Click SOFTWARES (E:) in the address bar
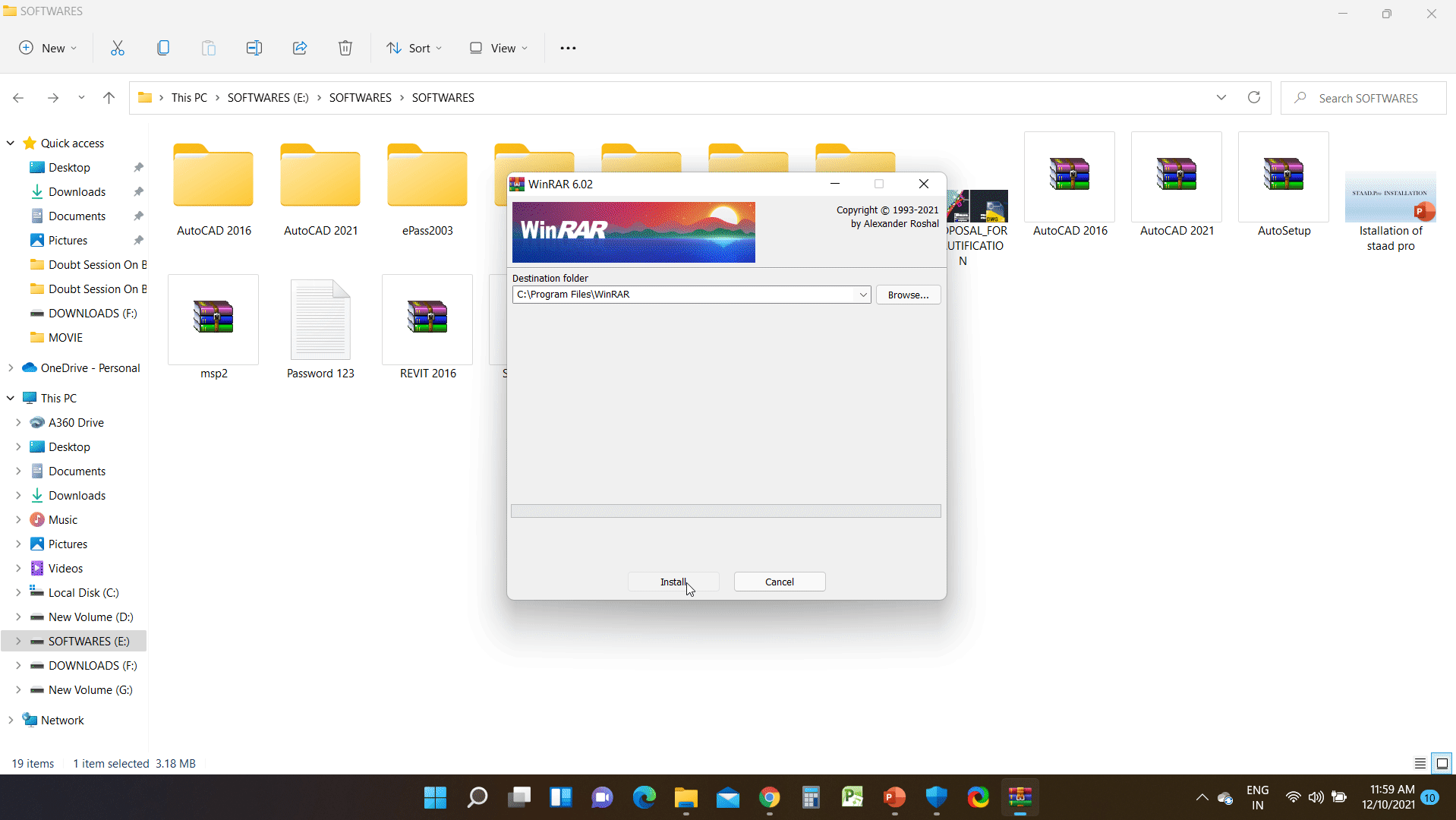 [268, 98]
